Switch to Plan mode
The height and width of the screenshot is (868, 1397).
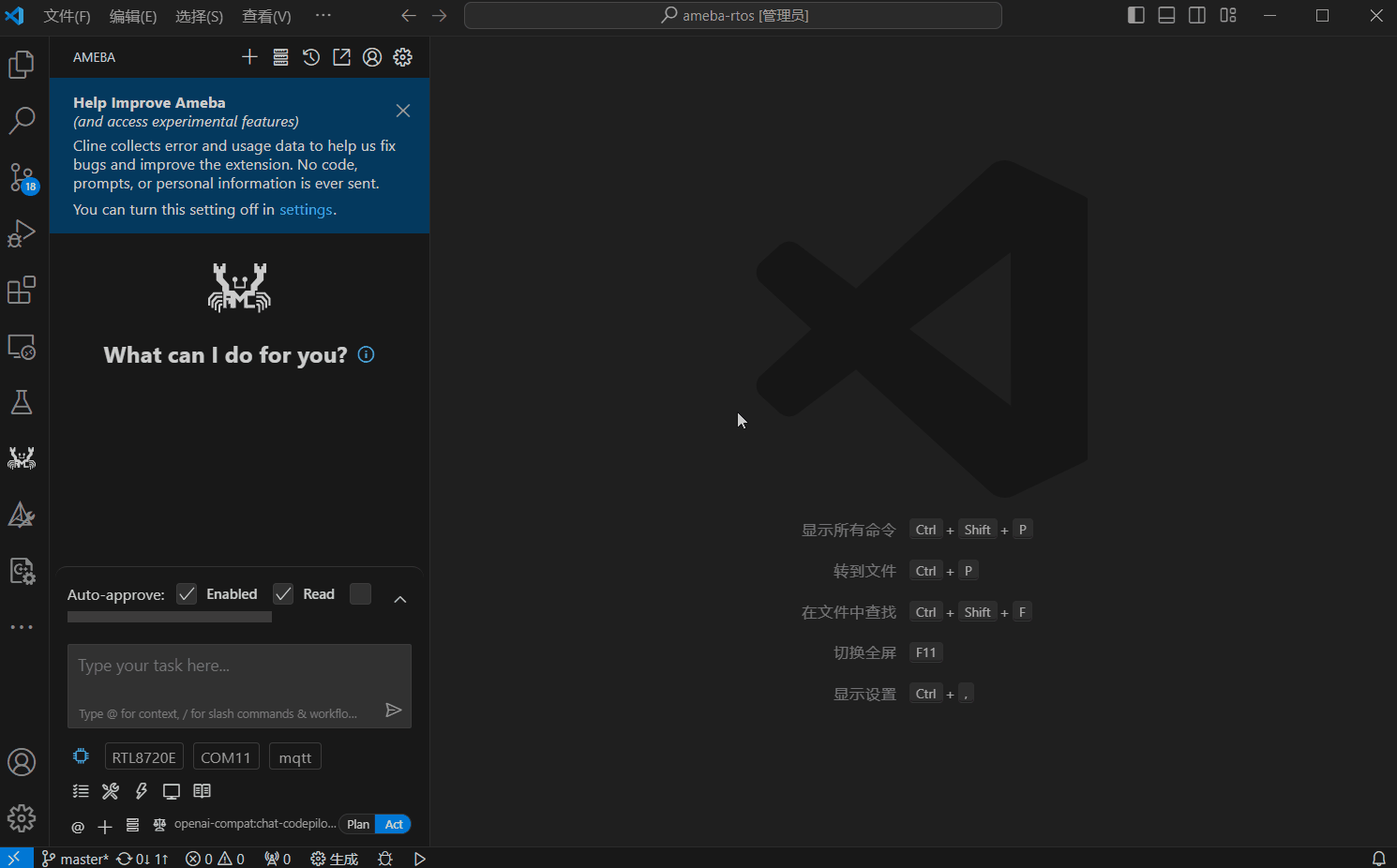(x=357, y=825)
